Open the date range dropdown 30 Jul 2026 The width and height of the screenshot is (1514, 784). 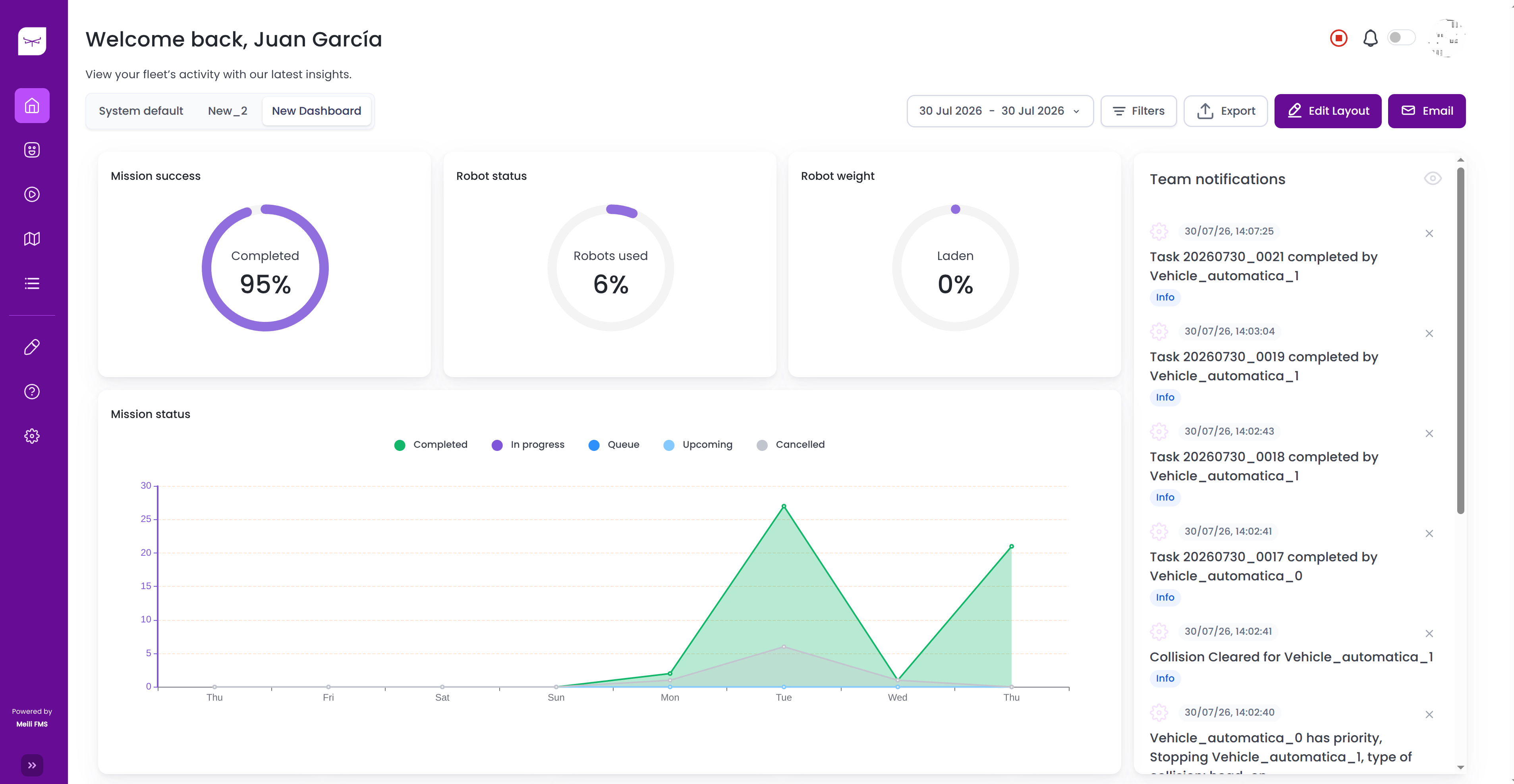tap(1000, 111)
